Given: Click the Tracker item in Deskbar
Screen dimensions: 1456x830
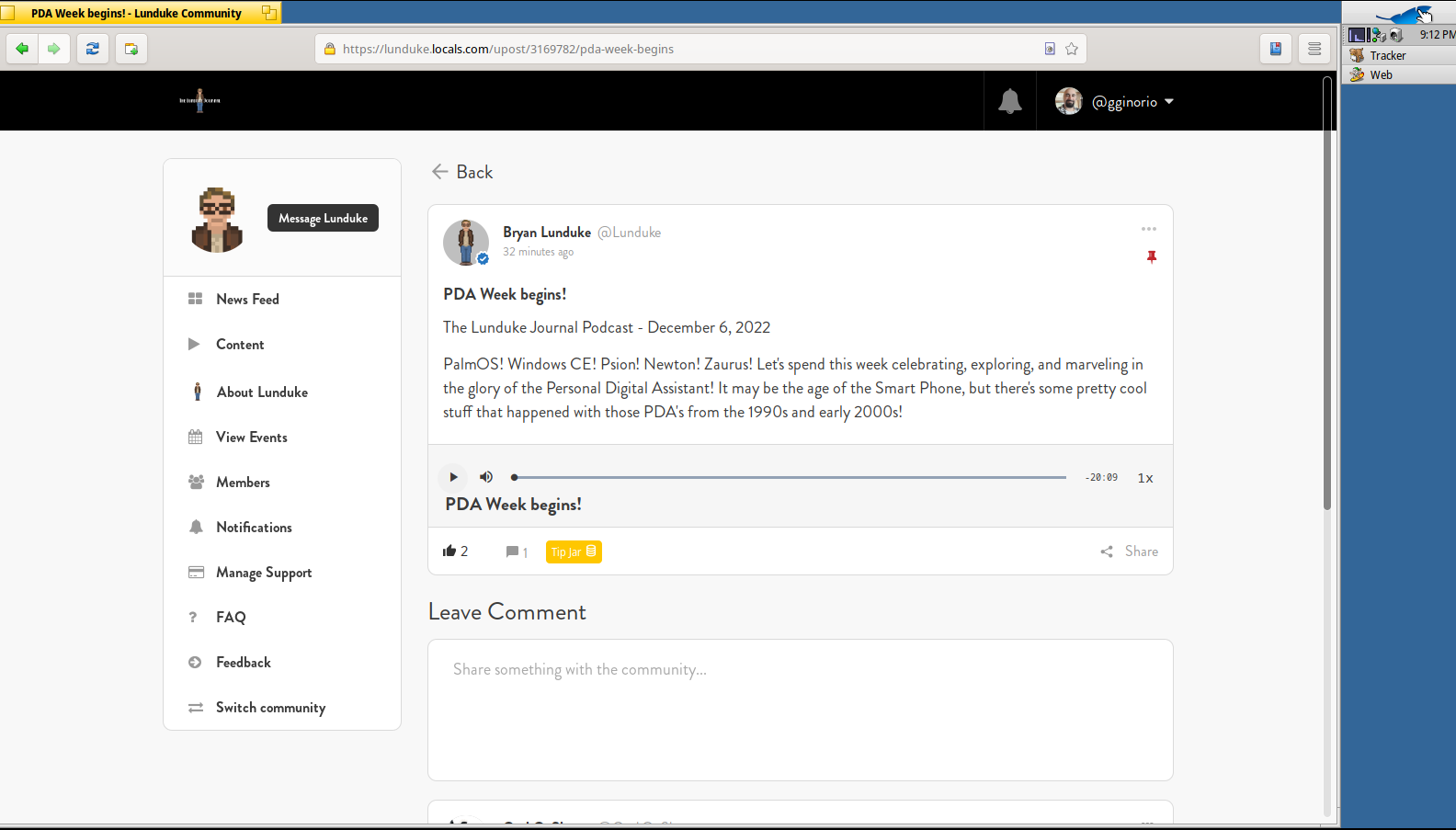Looking at the screenshot, I should pyautogui.click(x=1401, y=55).
